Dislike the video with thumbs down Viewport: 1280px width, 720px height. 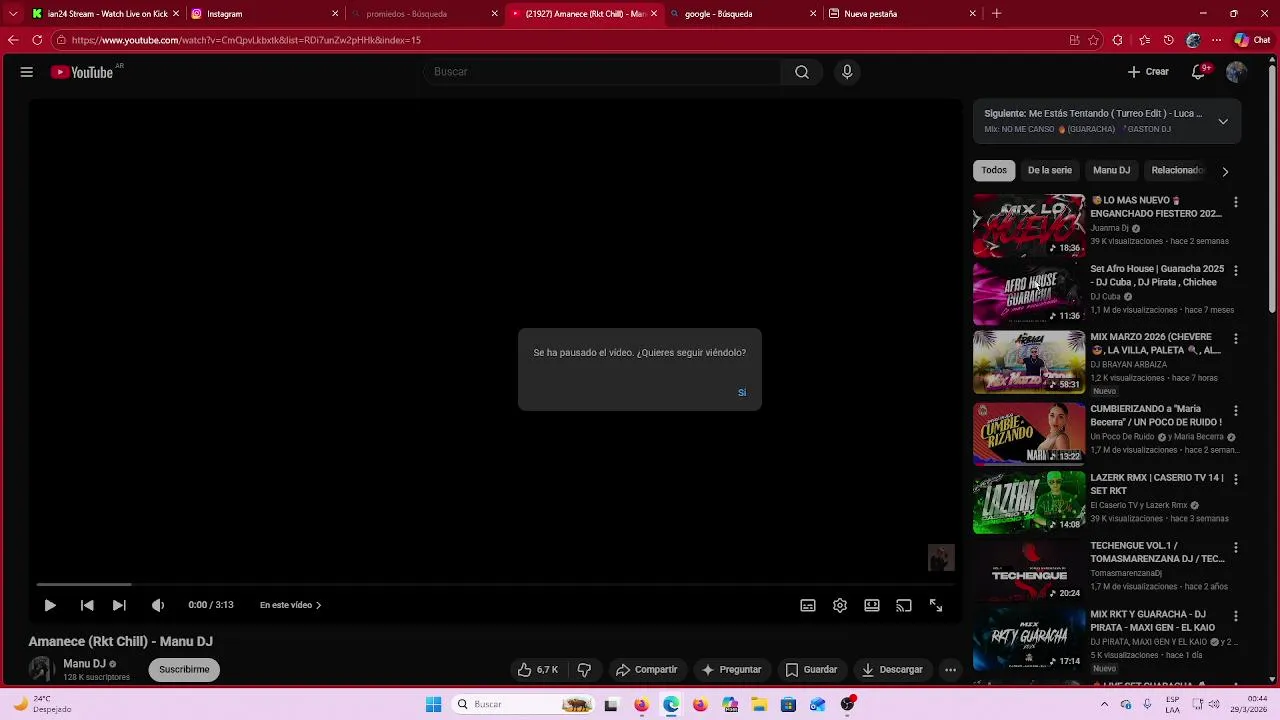coord(585,670)
